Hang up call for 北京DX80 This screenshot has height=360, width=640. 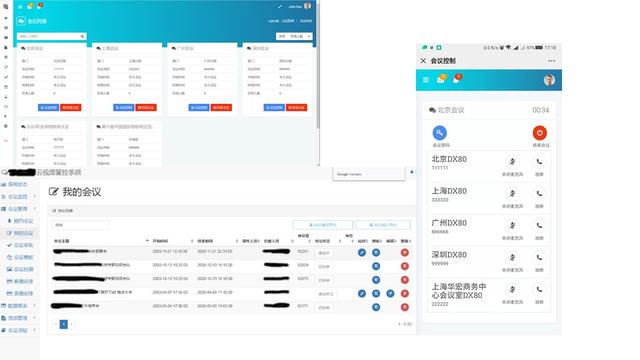[x=539, y=162]
